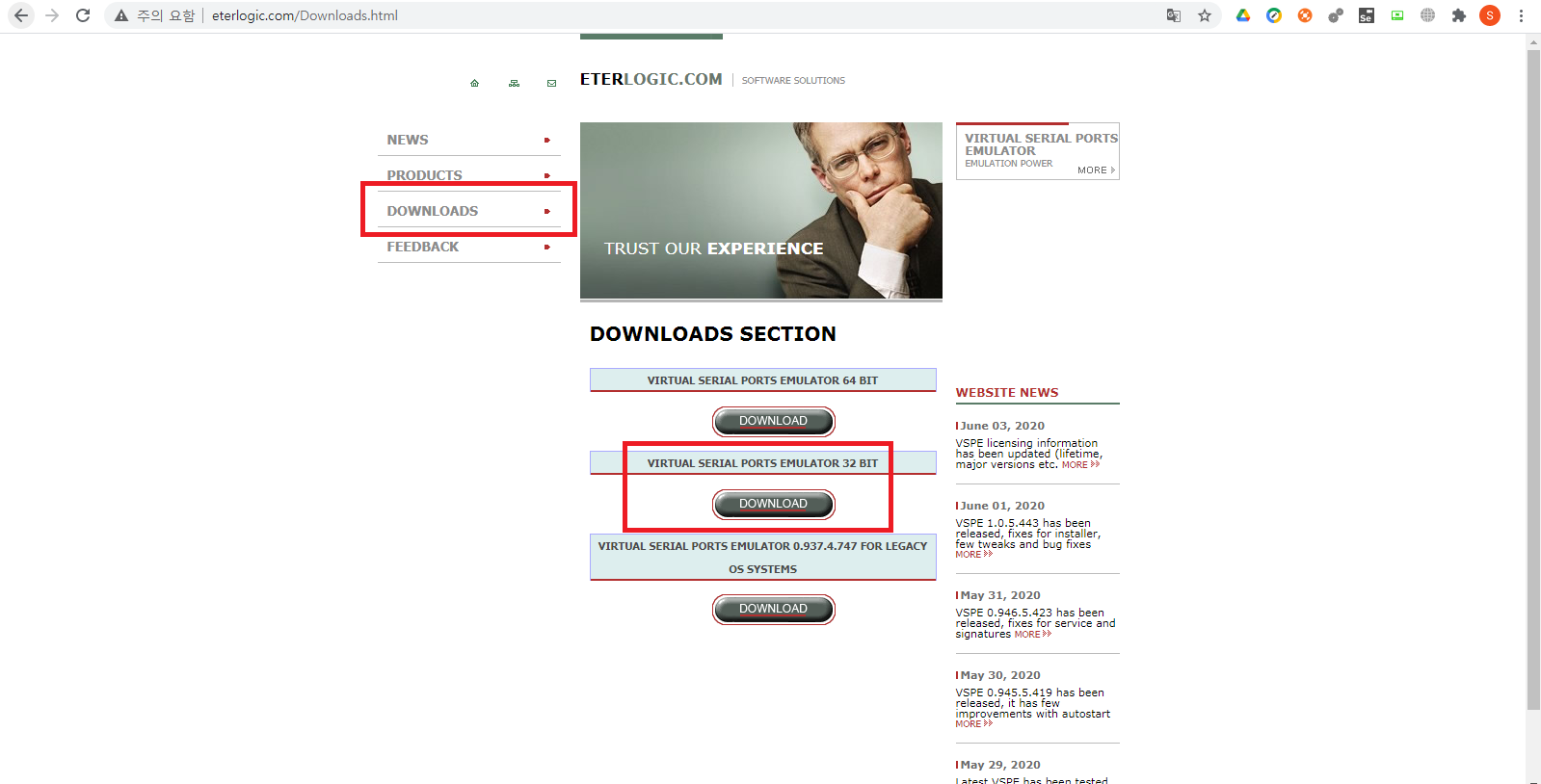The image size is (1541, 784).
Task: Click the sitemap icon in header
Action: click(x=514, y=84)
